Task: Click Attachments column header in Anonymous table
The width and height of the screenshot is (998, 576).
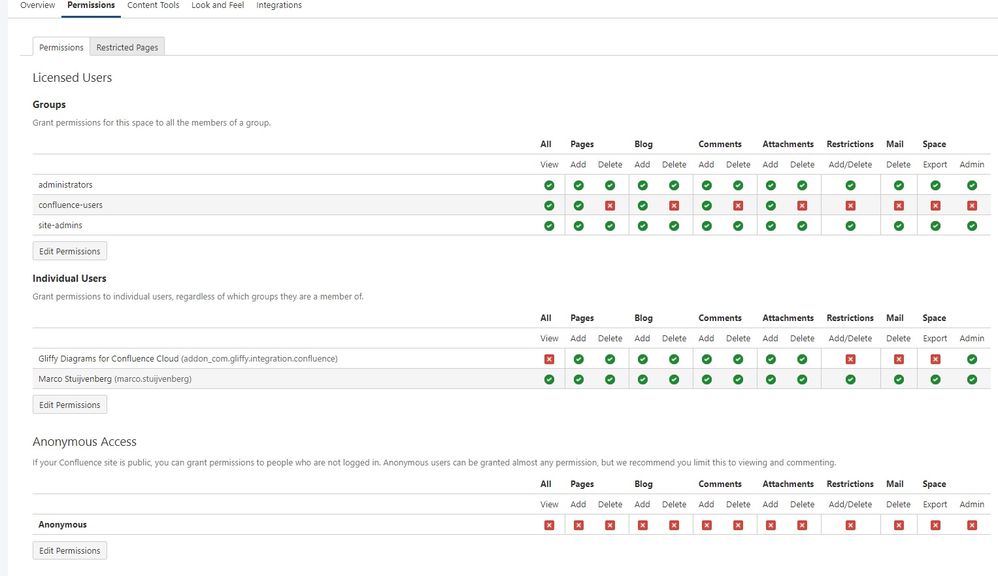Action: pyautogui.click(x=788, y=484)
